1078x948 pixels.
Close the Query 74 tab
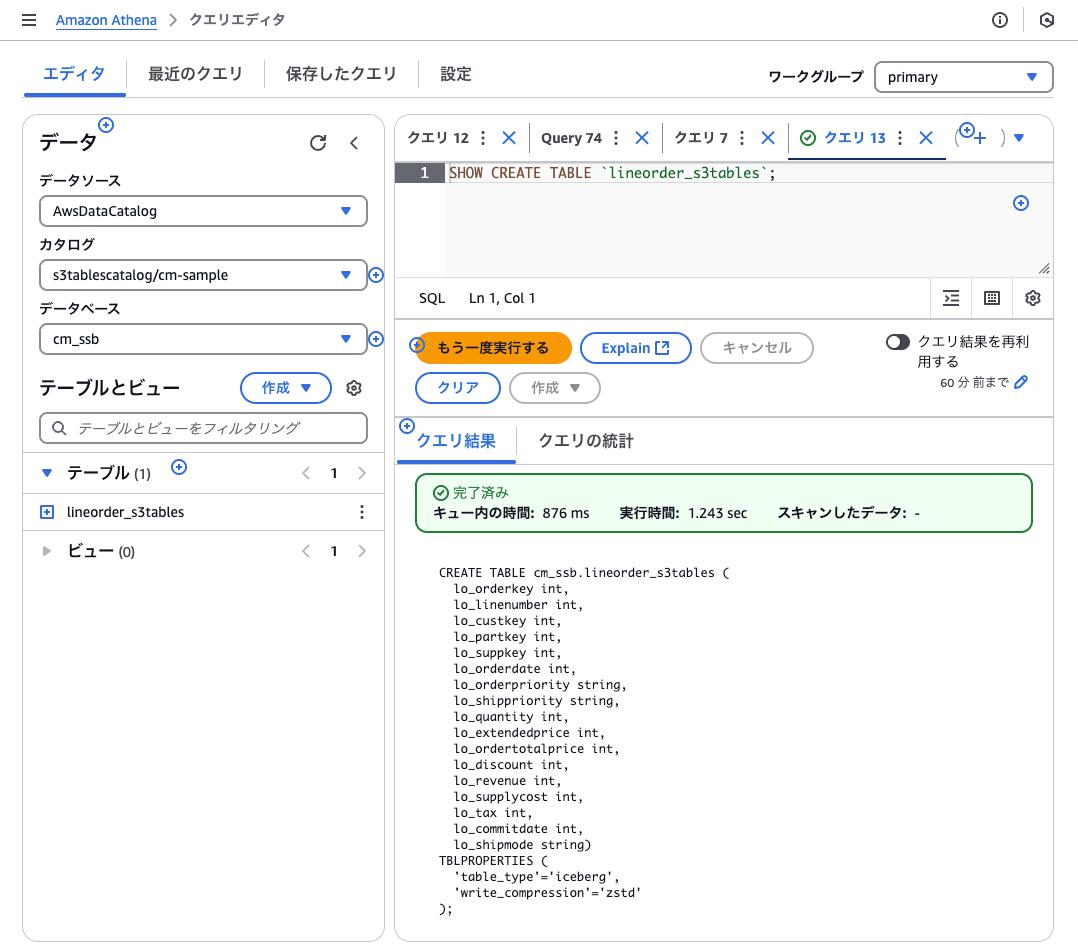[x=641, y=138]
